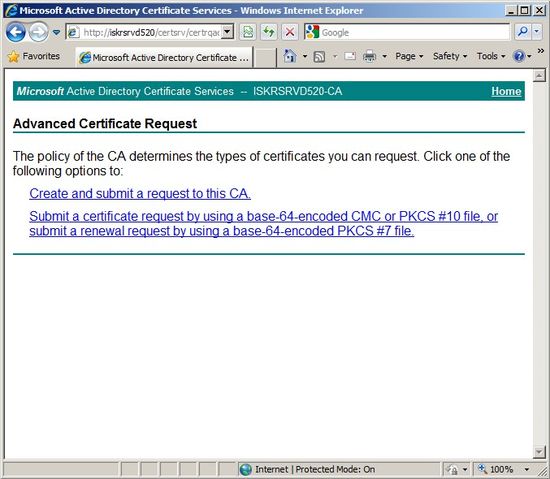This screenshot has height=479, width=550.
Task: Select the Microsoft Active Directory Certificate tab
Action: pyautogui.click(x=164, y=57)
